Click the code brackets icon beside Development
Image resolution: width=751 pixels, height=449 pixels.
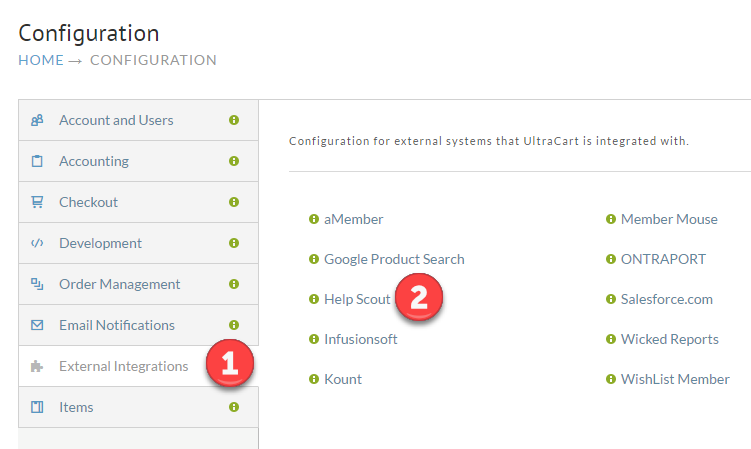37,243
